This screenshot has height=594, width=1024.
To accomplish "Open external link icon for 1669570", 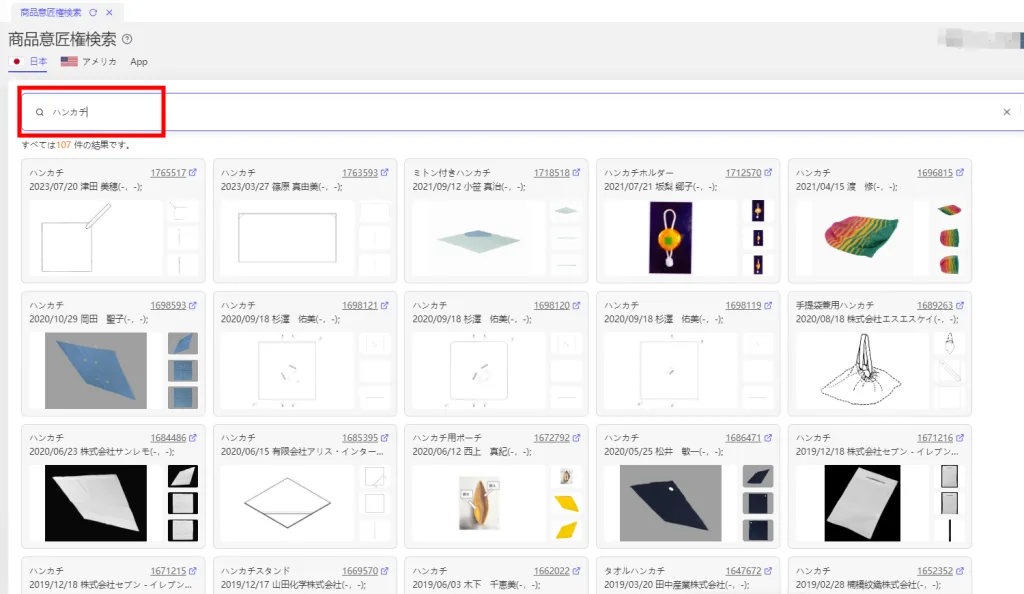I will 384,571.
